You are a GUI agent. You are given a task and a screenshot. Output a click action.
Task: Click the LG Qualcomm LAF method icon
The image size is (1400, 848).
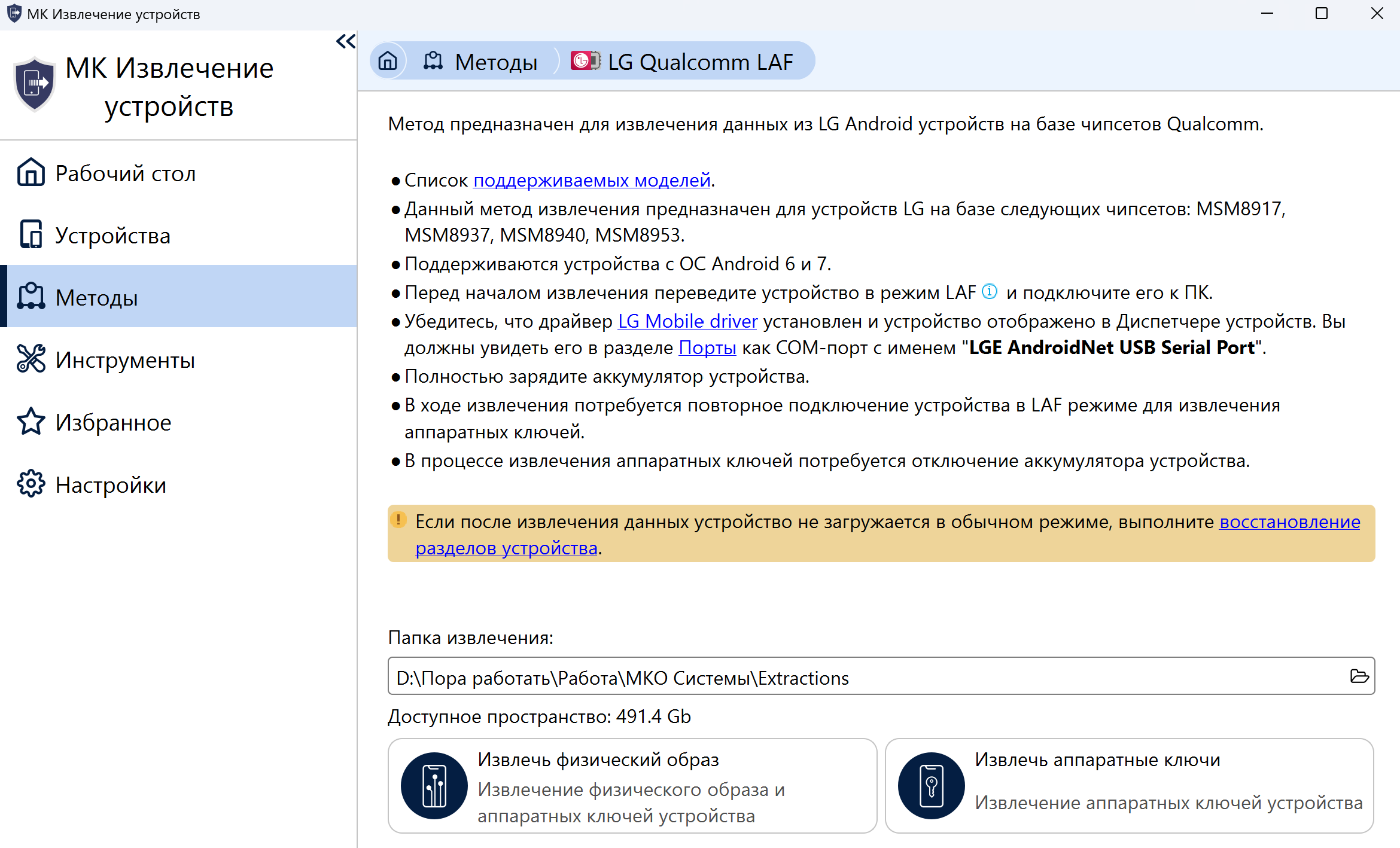click(585, 61)
